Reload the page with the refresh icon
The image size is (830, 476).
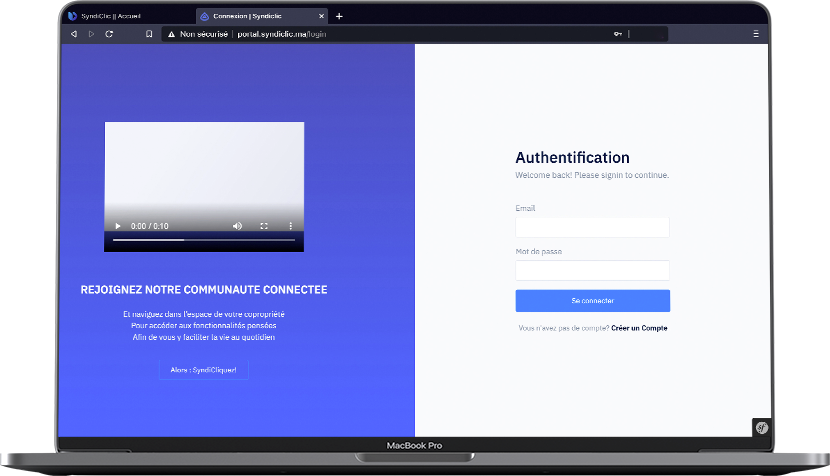pos(109,34)
